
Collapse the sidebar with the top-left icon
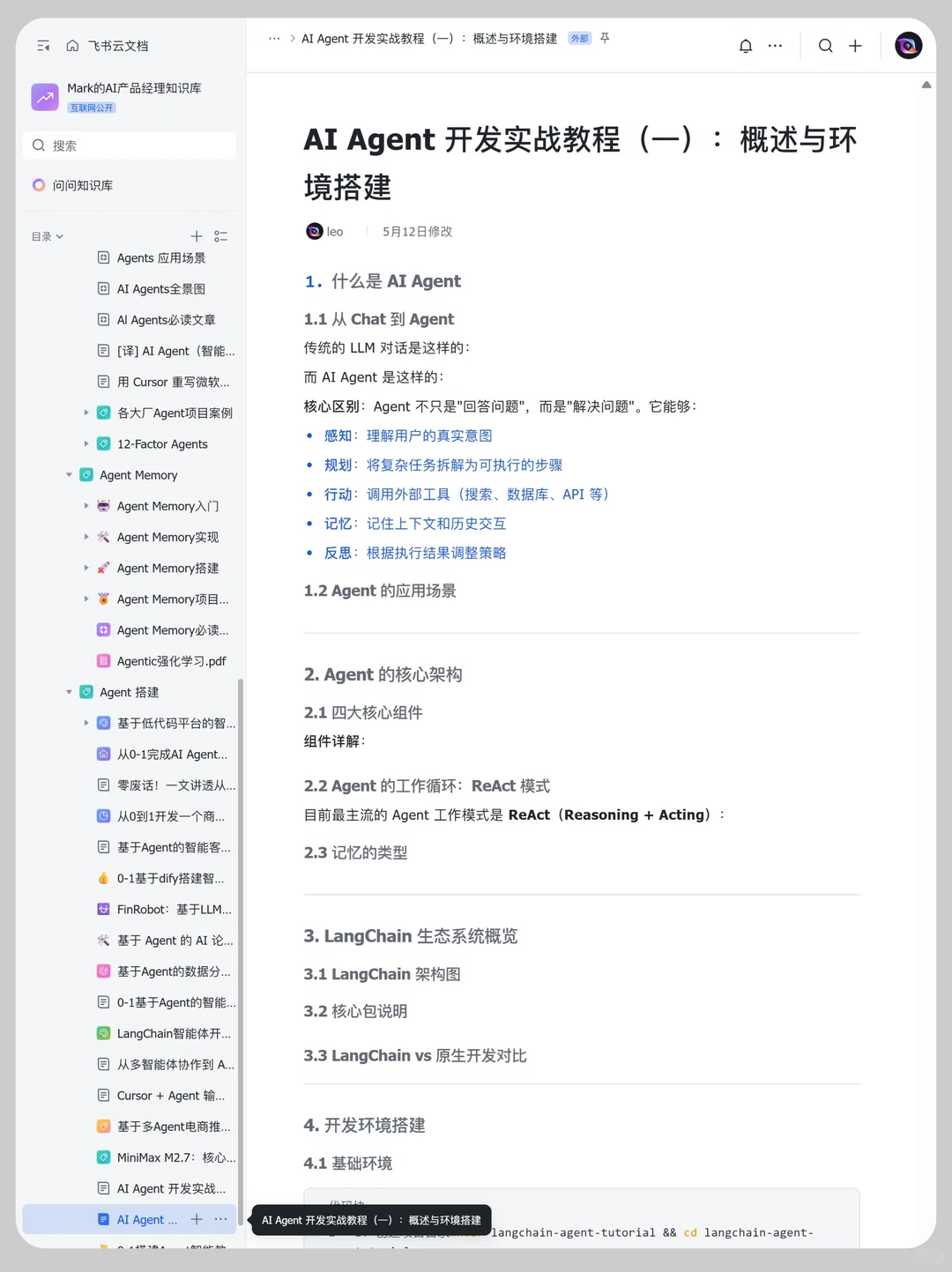coord(43,46)
